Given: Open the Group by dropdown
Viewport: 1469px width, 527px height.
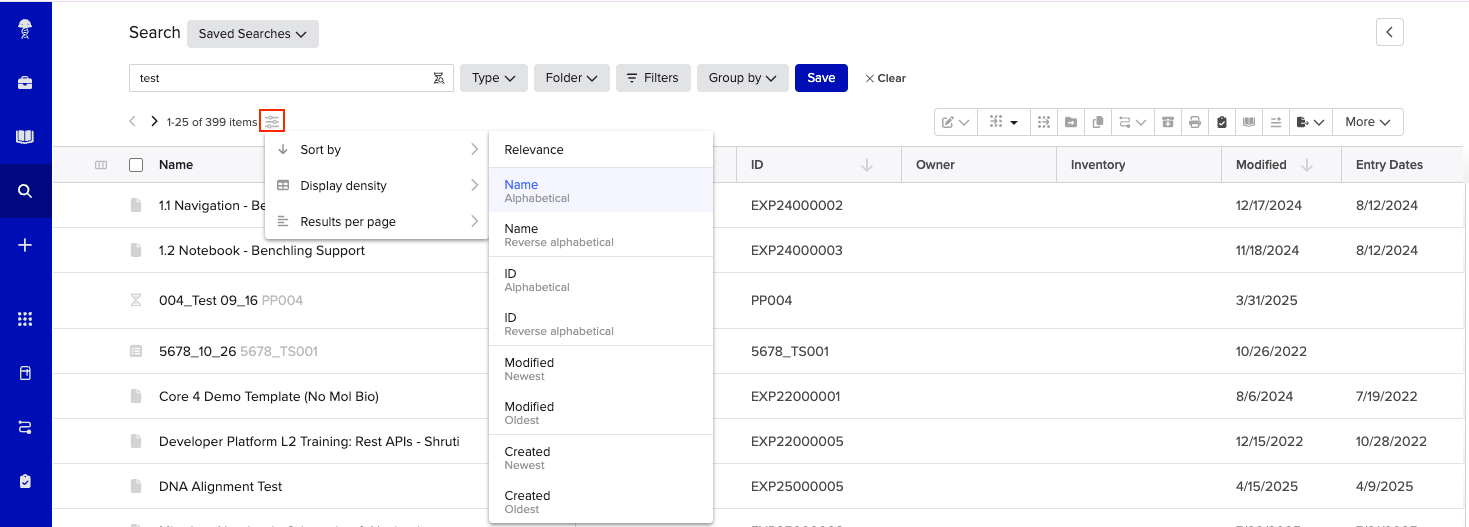Looking at the screenshot, I should (x=742, y=78).
